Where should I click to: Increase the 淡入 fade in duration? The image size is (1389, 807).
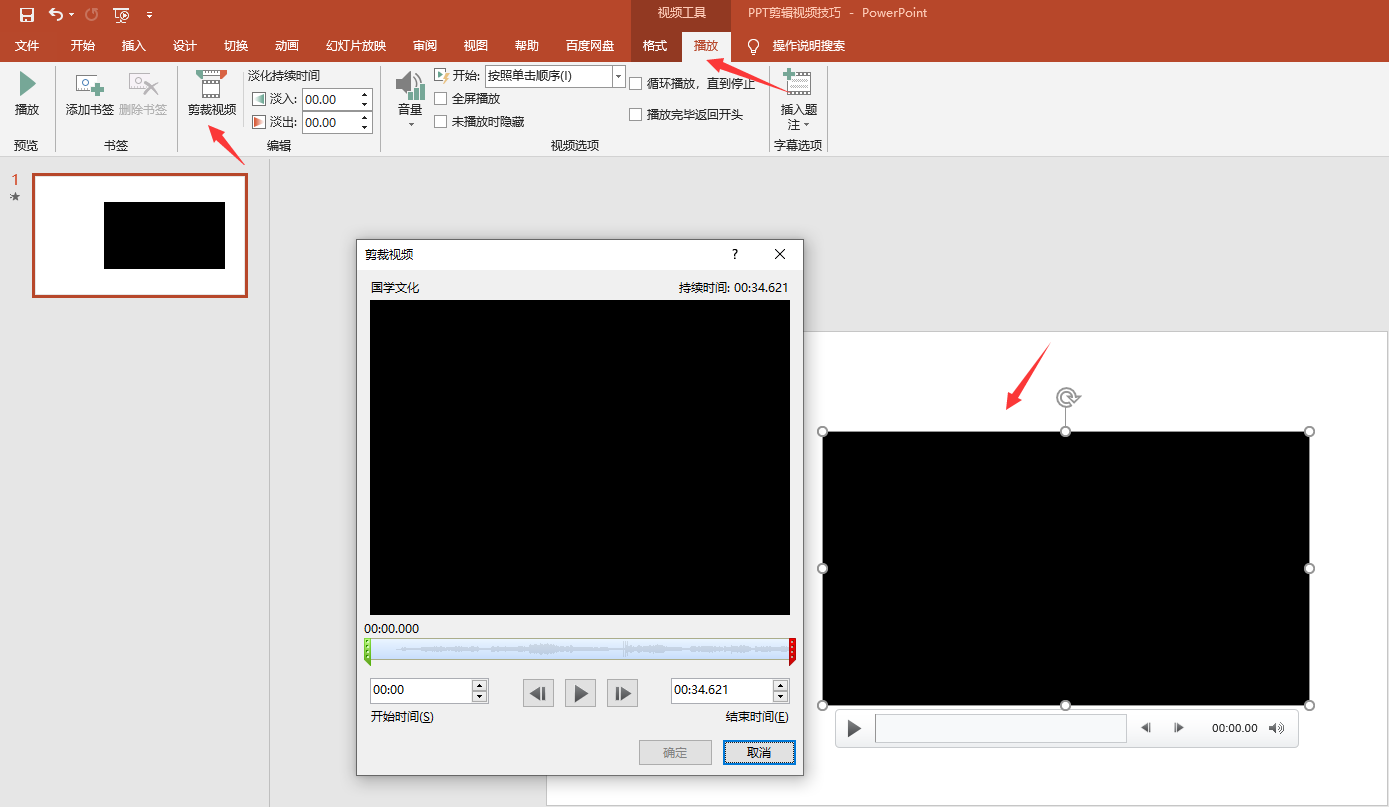[365, 94]
